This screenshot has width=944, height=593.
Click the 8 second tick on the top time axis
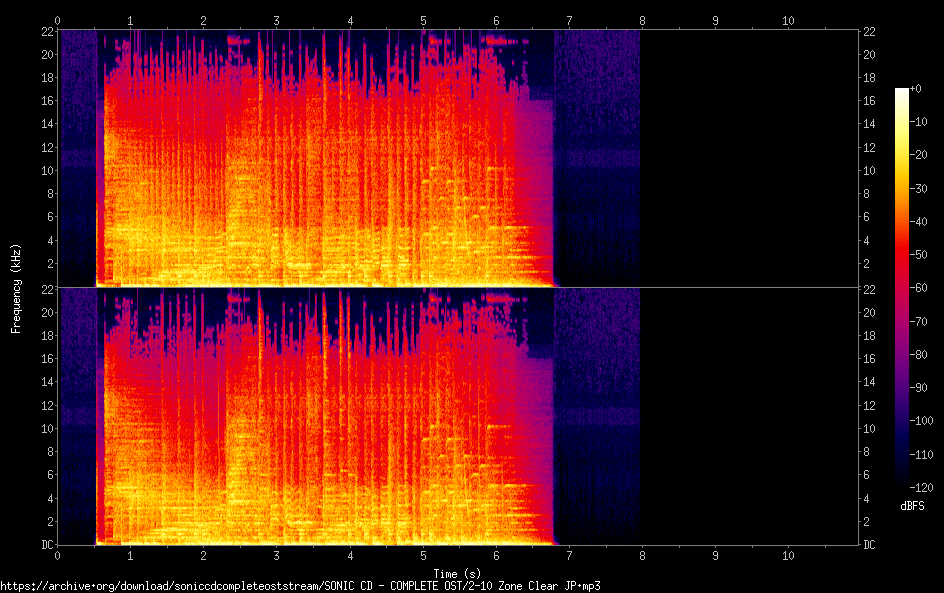click(x=642, y=20)
